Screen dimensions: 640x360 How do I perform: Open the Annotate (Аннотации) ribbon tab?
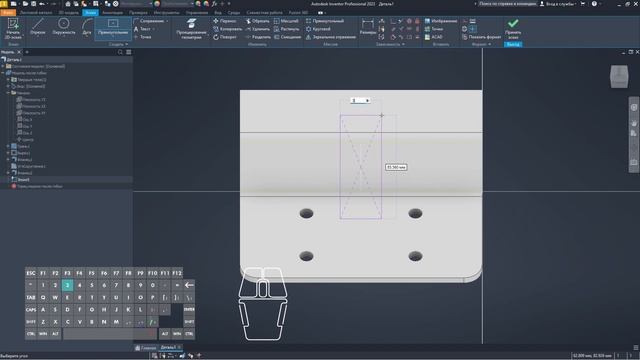click(112, 13)
